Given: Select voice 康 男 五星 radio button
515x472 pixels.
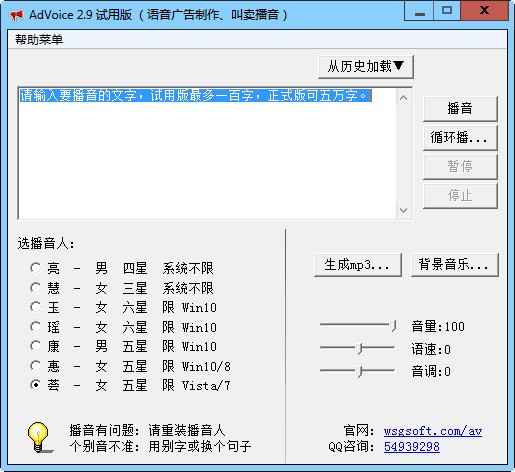Looking at the screenshot, I should point(35,346).
